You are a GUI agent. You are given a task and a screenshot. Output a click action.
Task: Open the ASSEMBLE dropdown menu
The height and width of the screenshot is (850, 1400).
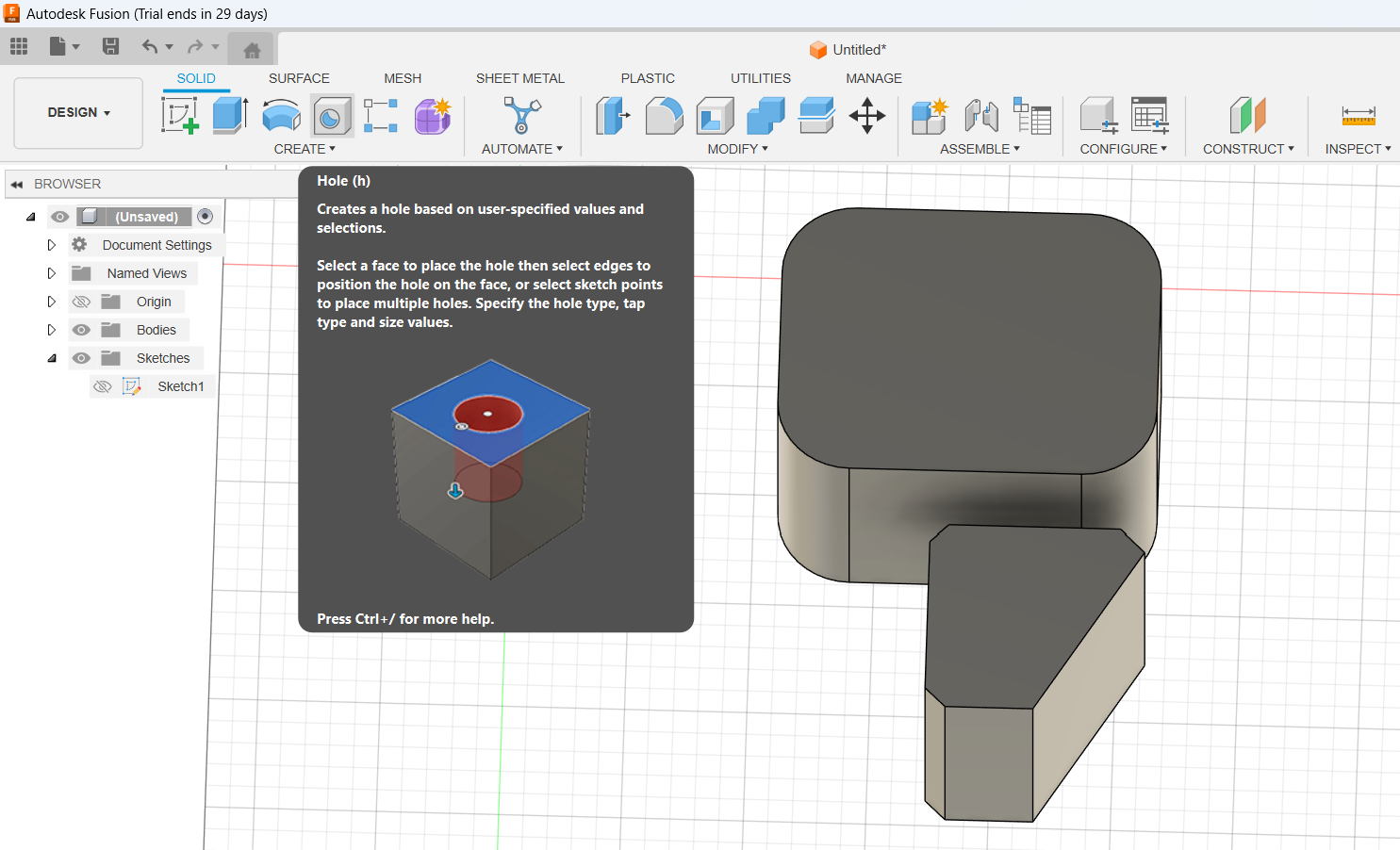click(980, 149)
